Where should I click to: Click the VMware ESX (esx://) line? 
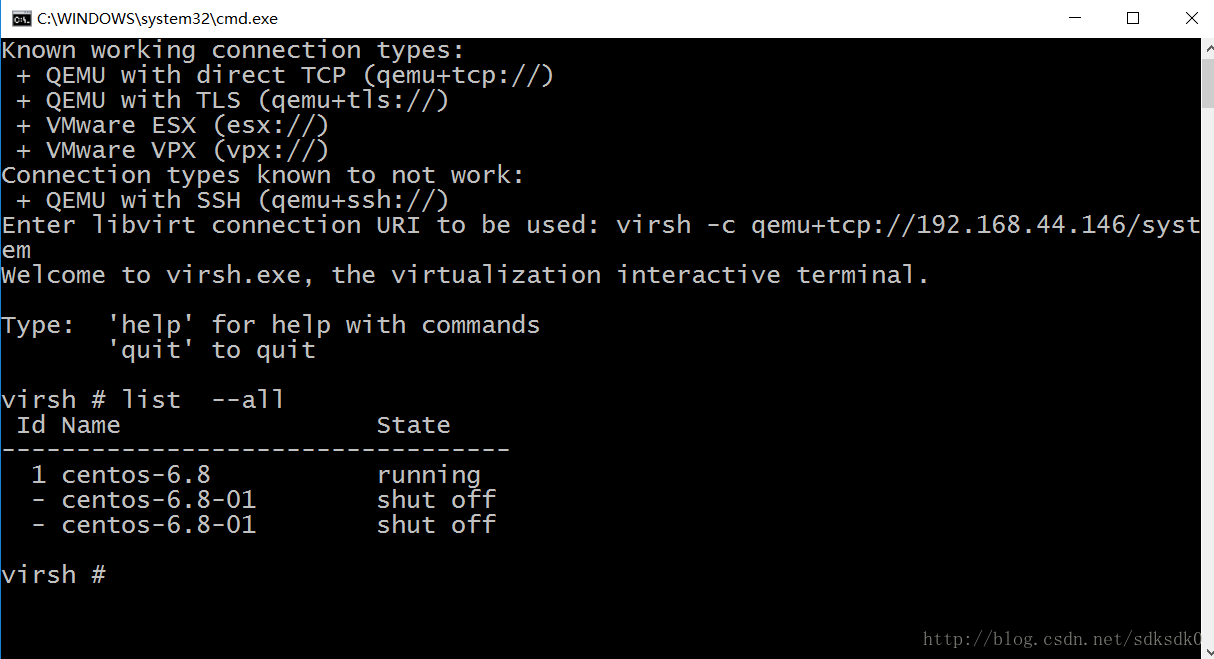click(173, 125)
